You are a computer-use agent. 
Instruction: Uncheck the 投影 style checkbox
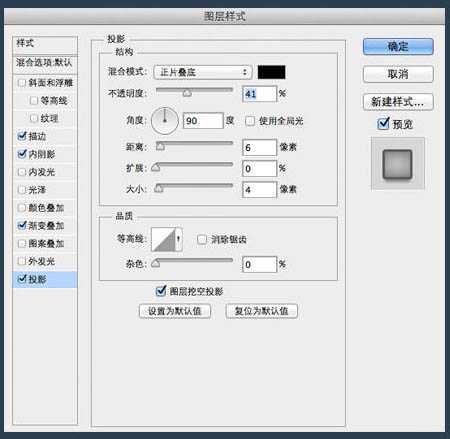(22, 279)
